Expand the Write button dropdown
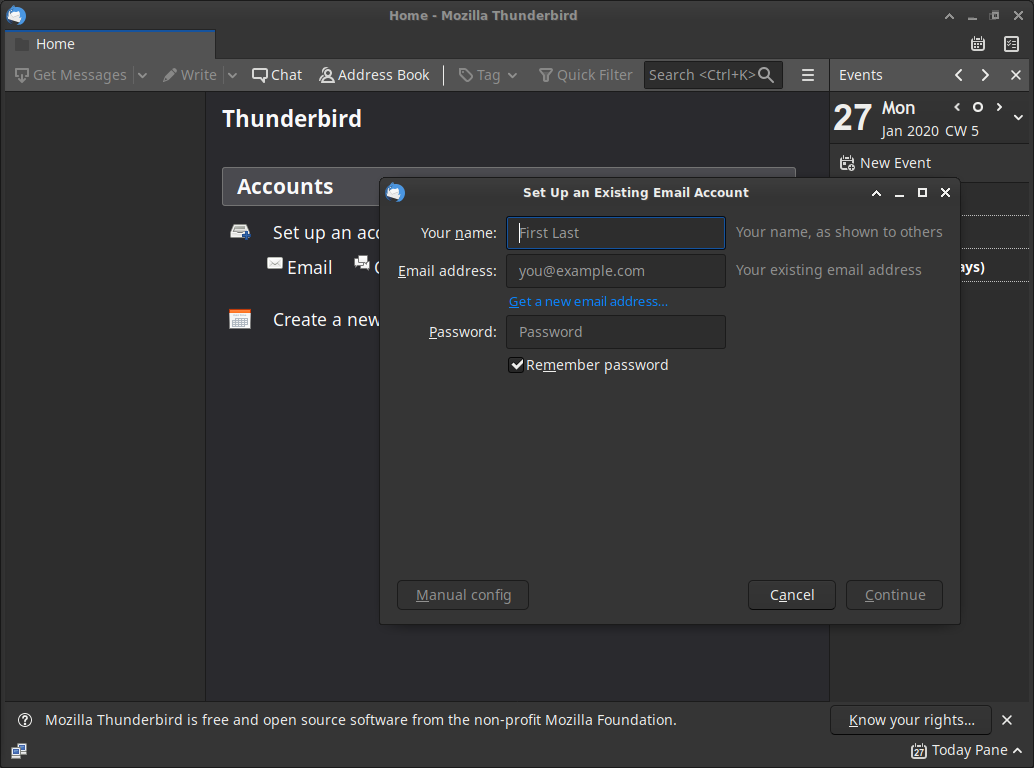Screen dimensions: 1034x768 point(231,74)
